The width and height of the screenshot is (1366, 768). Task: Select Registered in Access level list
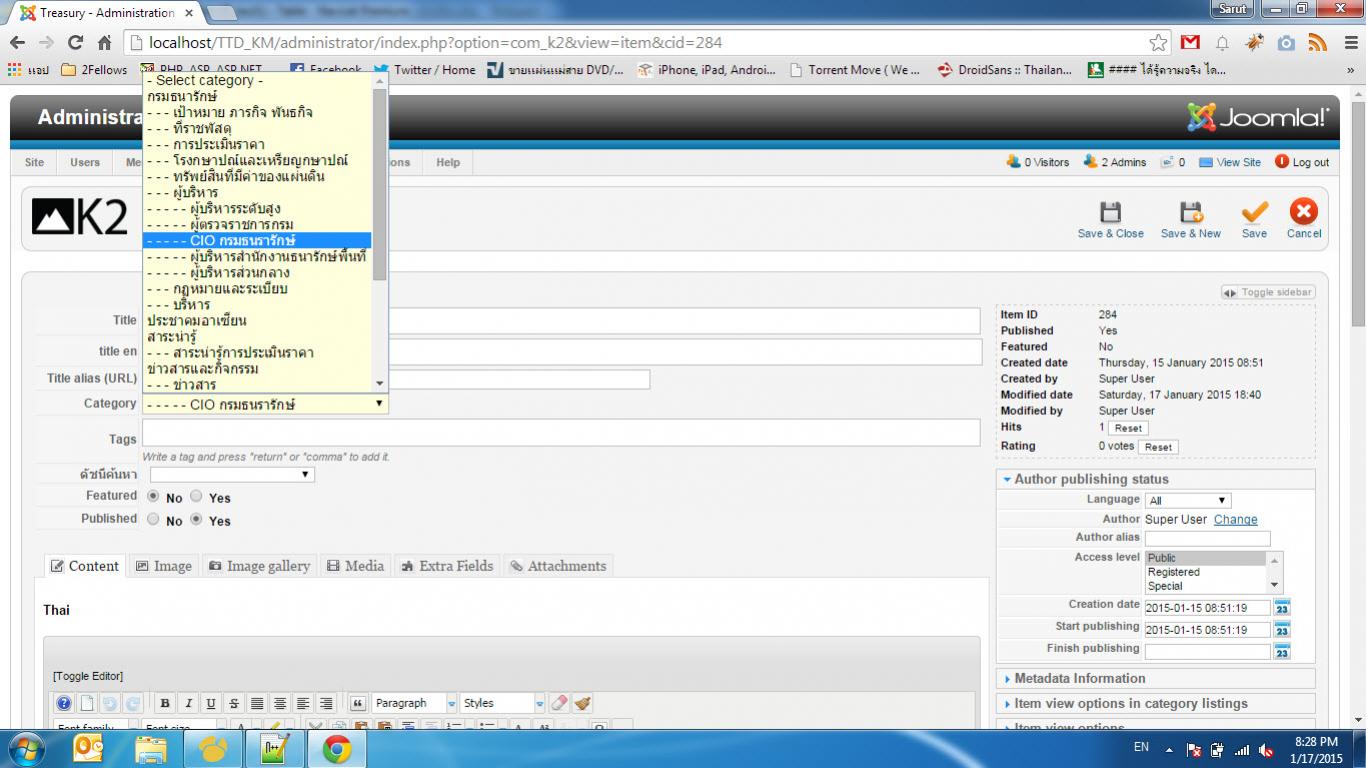(1206, 572)
